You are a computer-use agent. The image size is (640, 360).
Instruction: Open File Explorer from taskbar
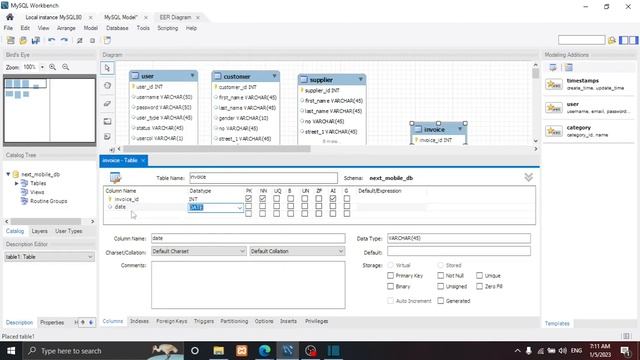(219, 351)
